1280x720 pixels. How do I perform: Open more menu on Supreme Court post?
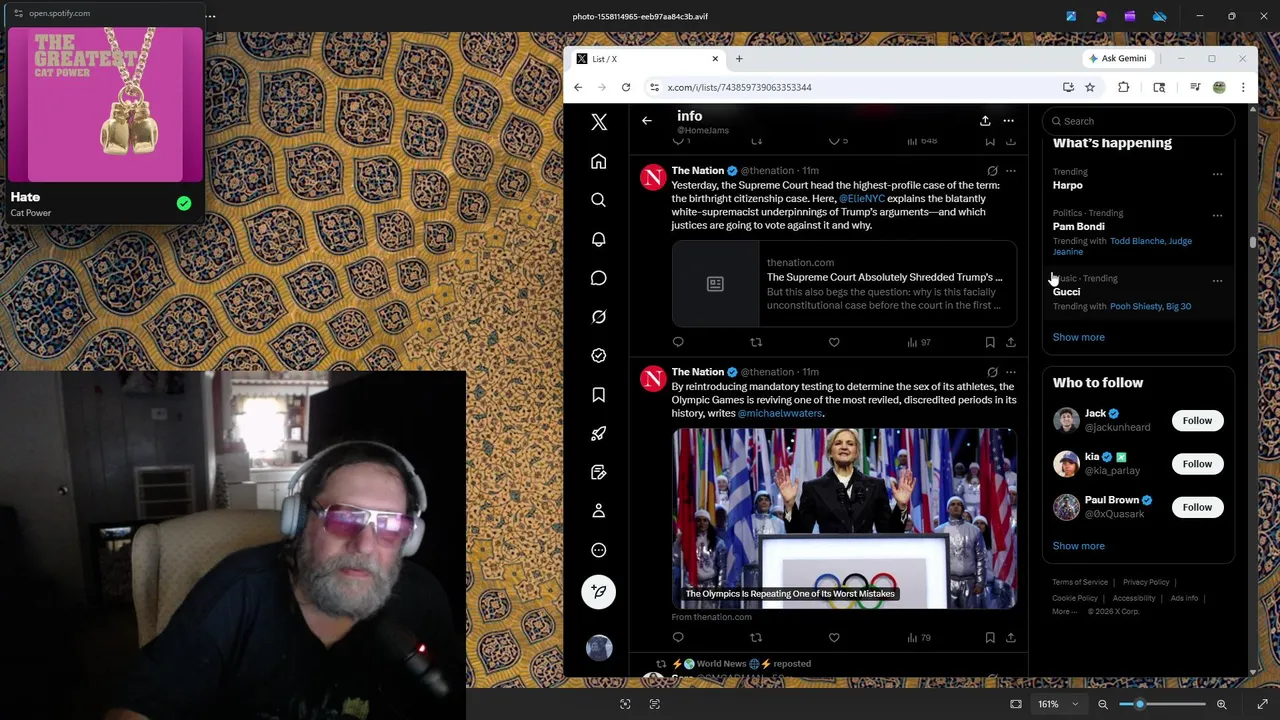click(x=1011, y=171)
